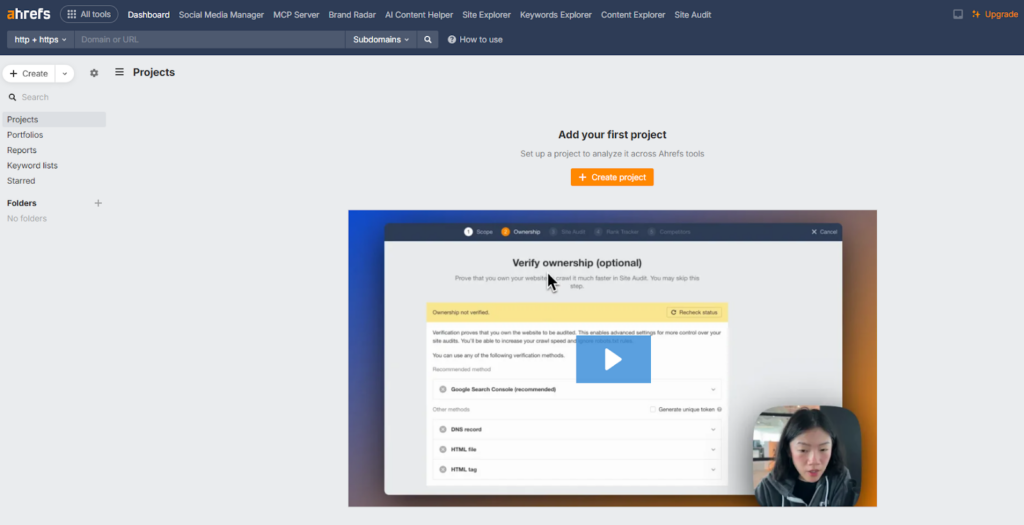The image size is (1024, 525).
Task: Click the search magnifier icon button
Action: pyautogui.click(x=428, y=40)
